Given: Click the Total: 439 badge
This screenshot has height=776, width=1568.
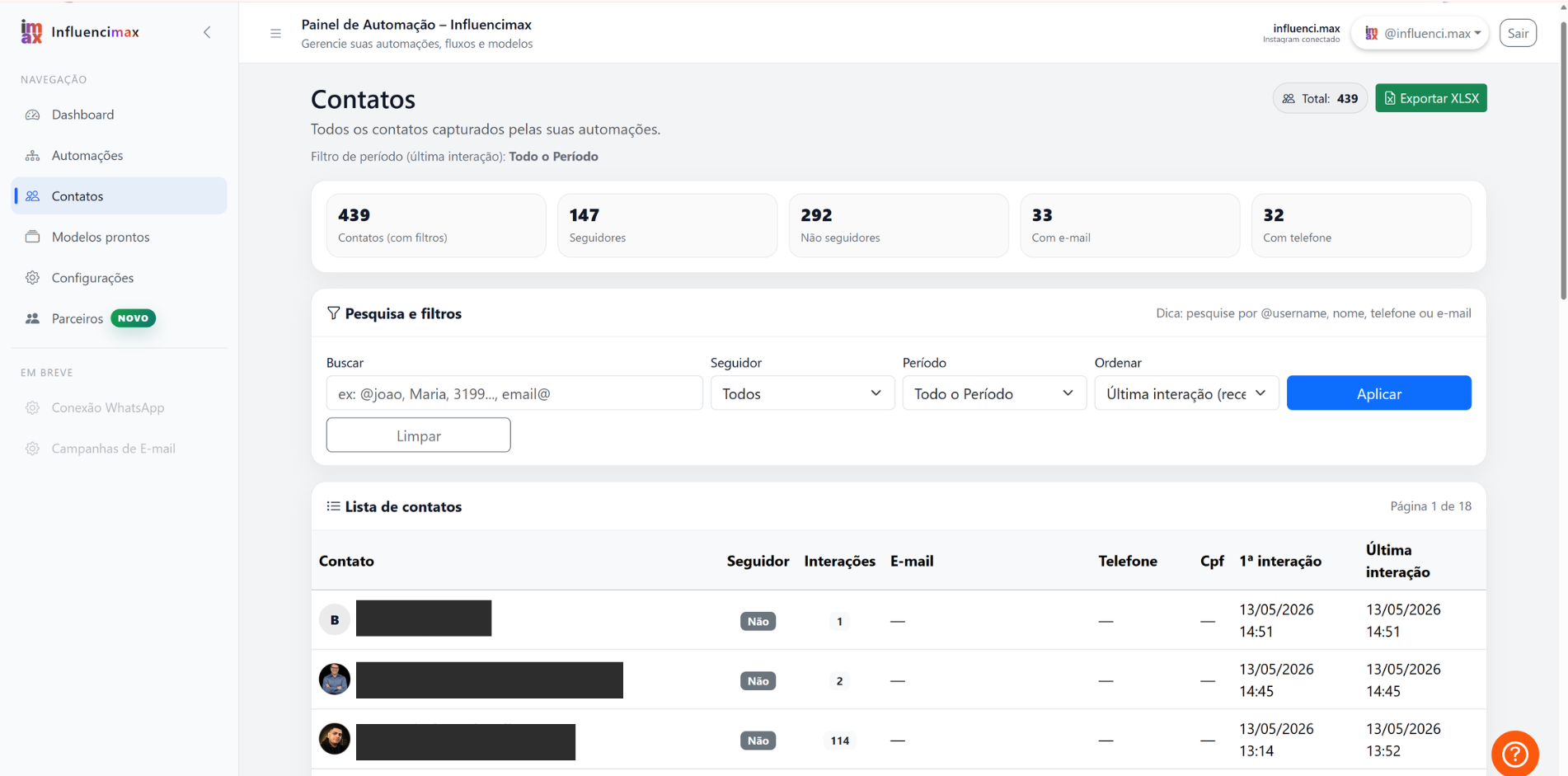Looking at the screenshot, I should (x=1320, y=98).
